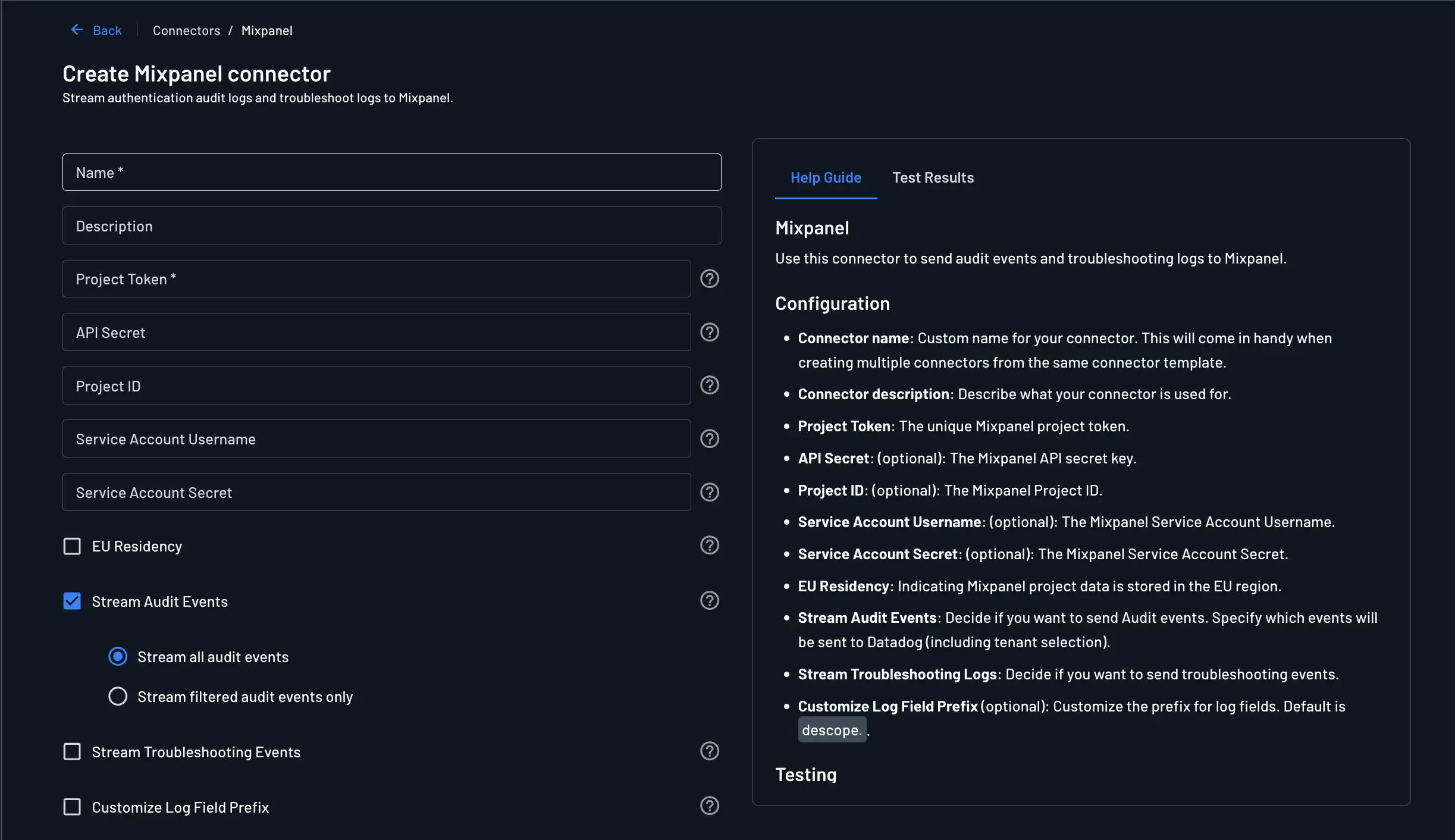Enable the EU Residency checkbox
The width and height of the screenshot is (1455, 840).
tap(72, 546)
